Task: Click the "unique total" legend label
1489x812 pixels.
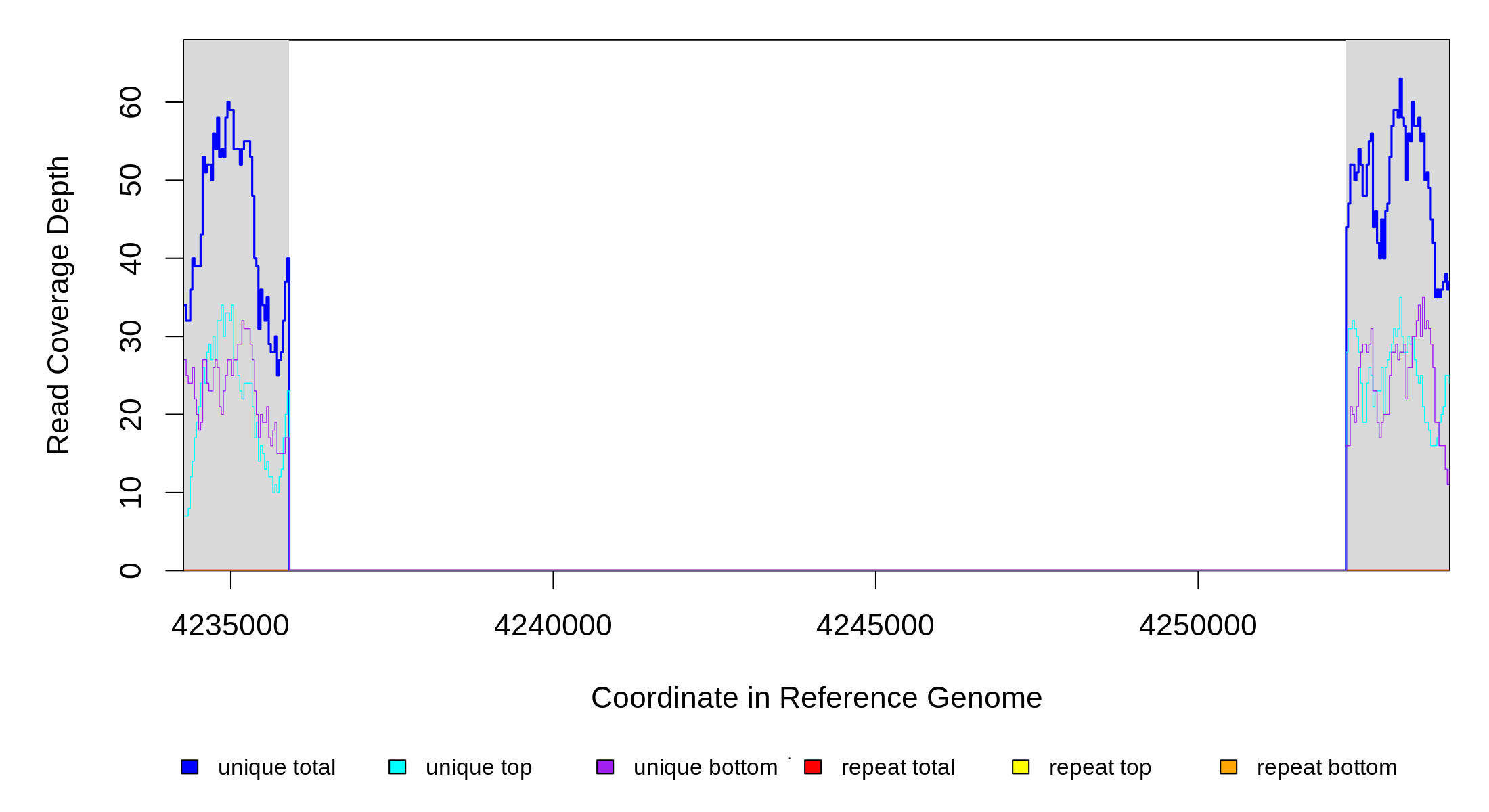Action: [x=276, y=767]
